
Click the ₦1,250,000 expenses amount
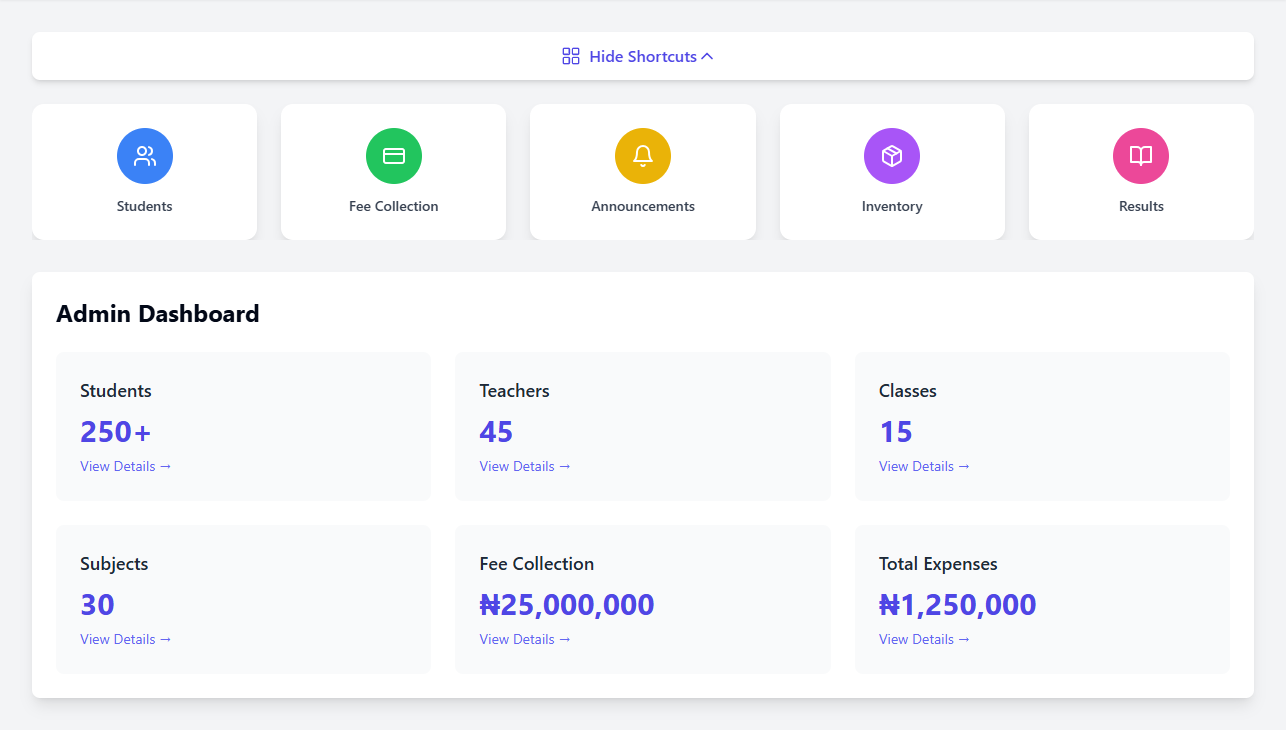pyautogui.click(x=957, y=605)
